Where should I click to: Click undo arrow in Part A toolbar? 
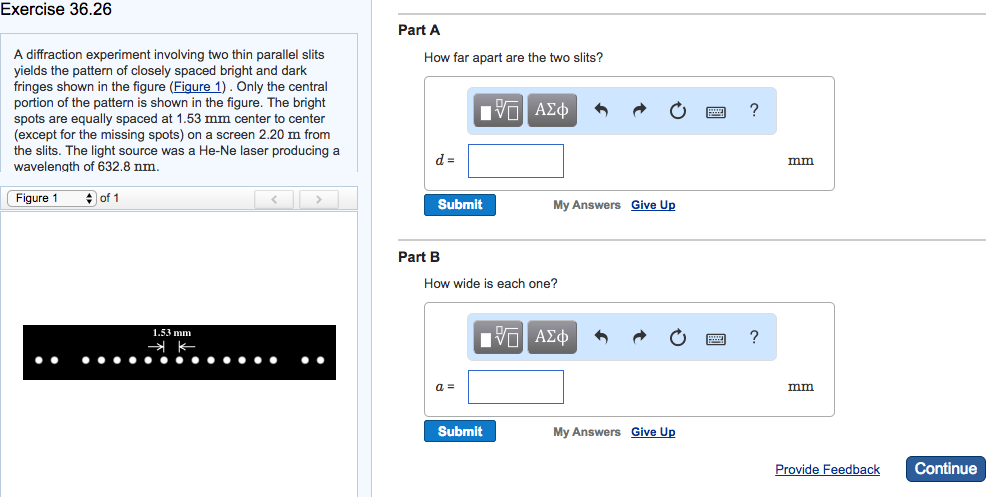click(601, 110)
